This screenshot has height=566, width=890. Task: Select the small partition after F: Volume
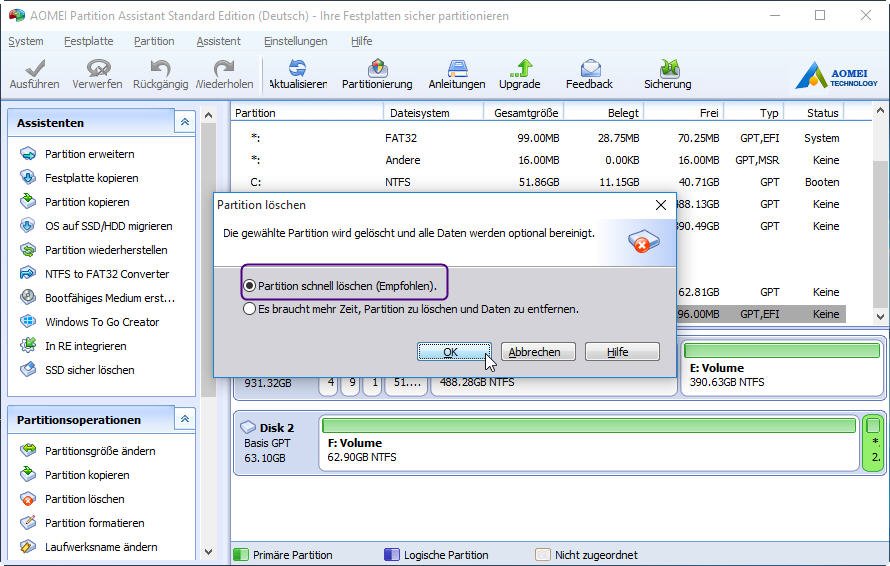pos(874,442)
